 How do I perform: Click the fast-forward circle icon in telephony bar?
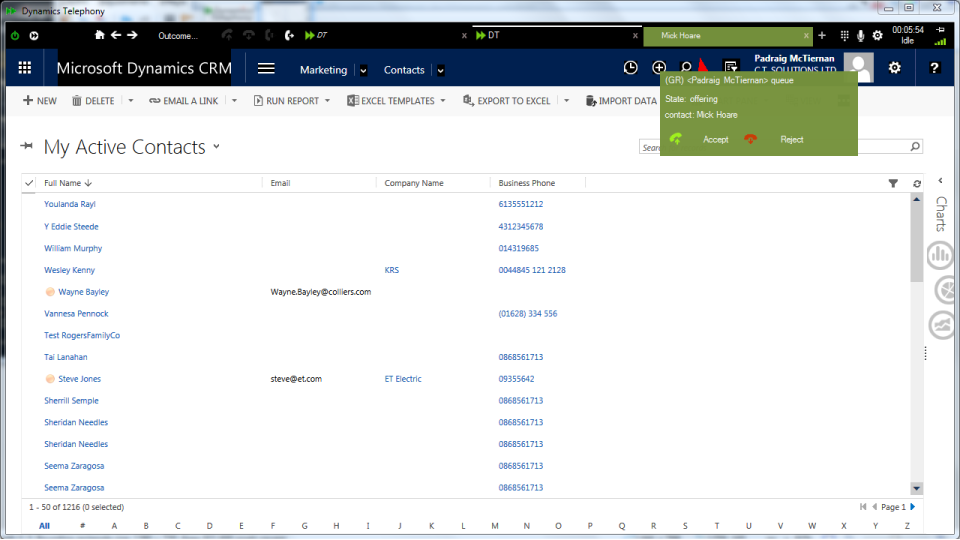point(34,36)
